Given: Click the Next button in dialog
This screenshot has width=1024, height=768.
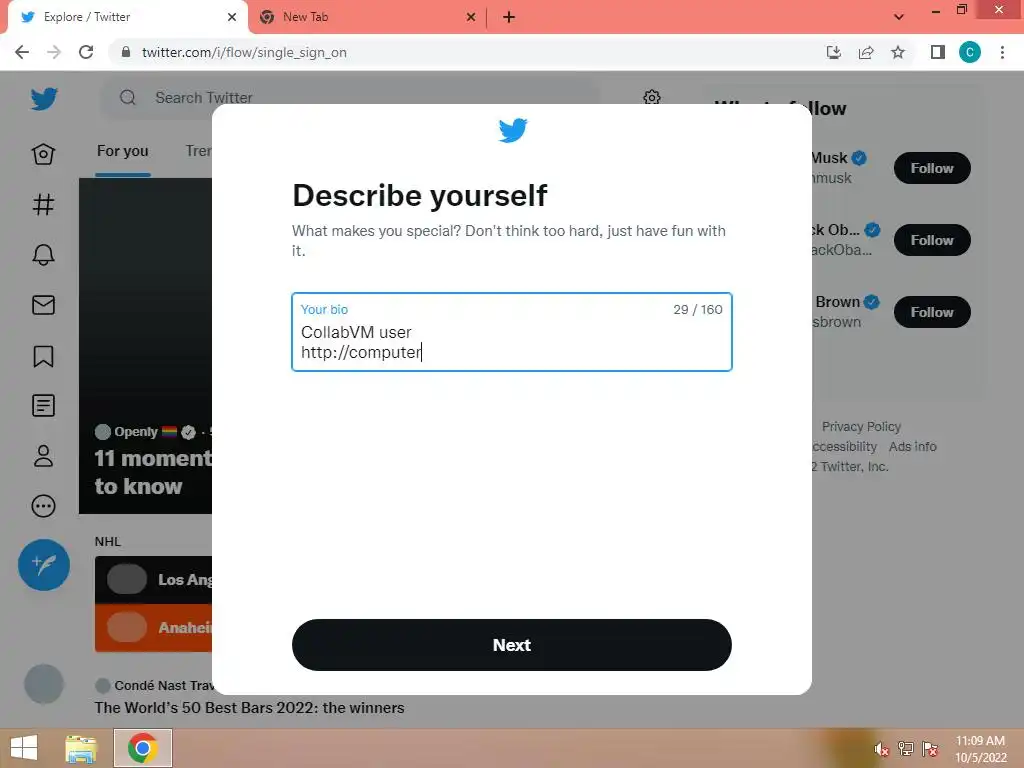Looking at the screenshot, I should coord(511,645).
